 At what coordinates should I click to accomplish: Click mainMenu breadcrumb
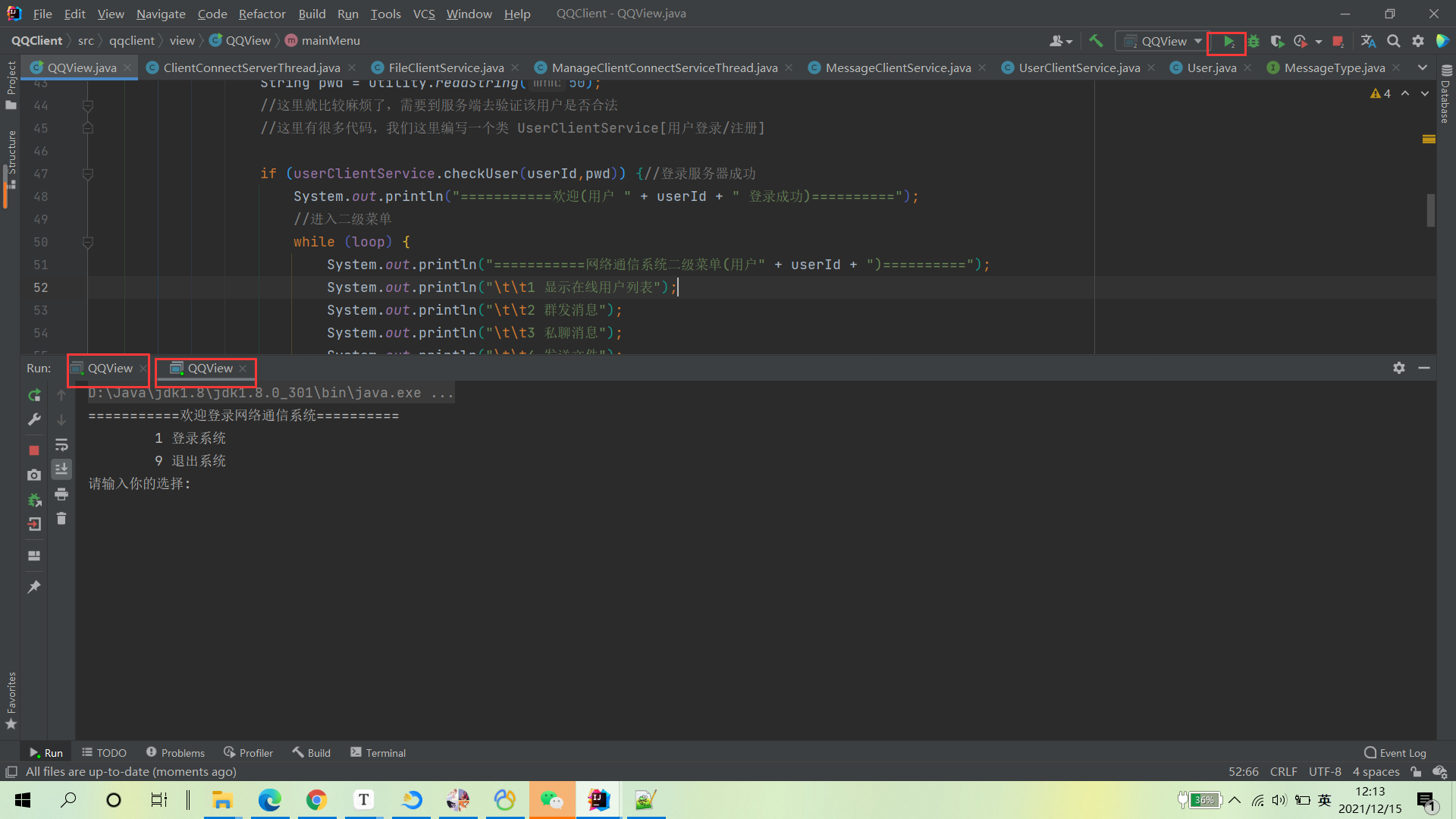[322, 41]
